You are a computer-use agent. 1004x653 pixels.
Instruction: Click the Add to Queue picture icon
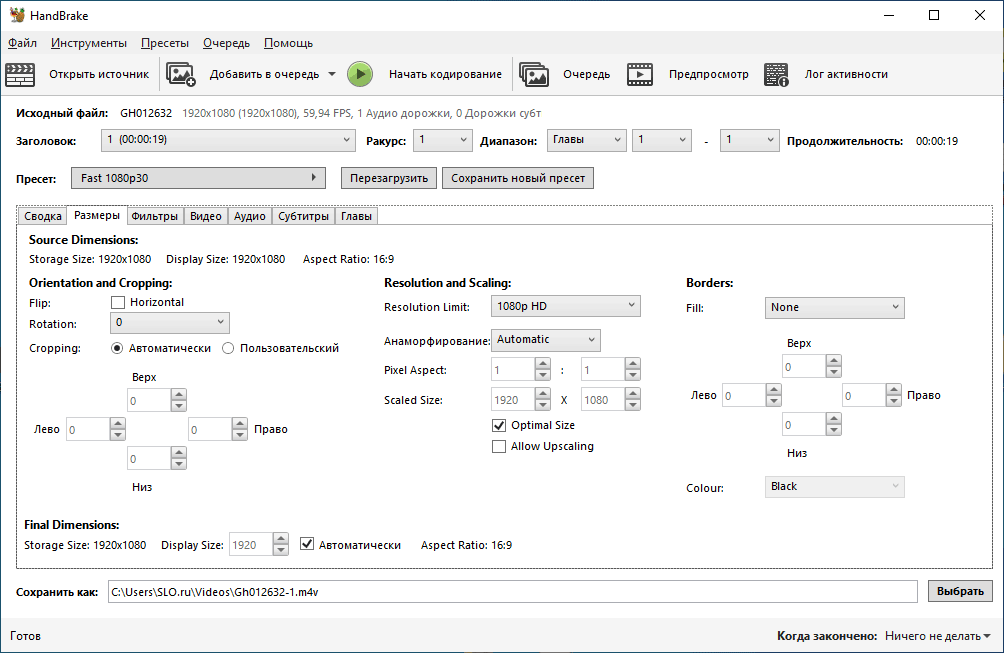click(x=181, y=74)
